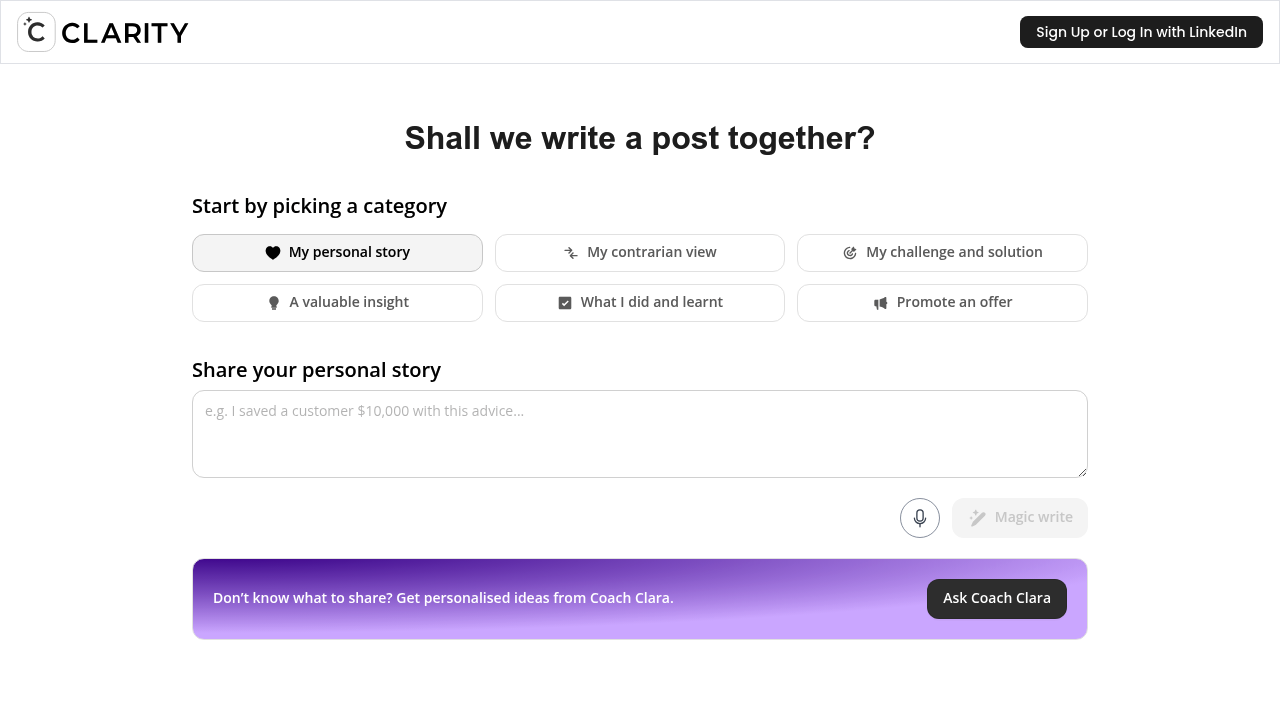Click 'Sign Up or Log In with LinkedIn'
The image size is (1280, 720).
click(1140, 31)
